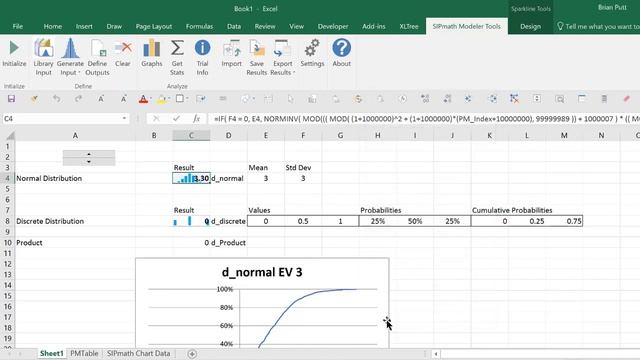Click the 'Normal Distribution' label cell
The image size is (640, 360).
click(75, 178)
